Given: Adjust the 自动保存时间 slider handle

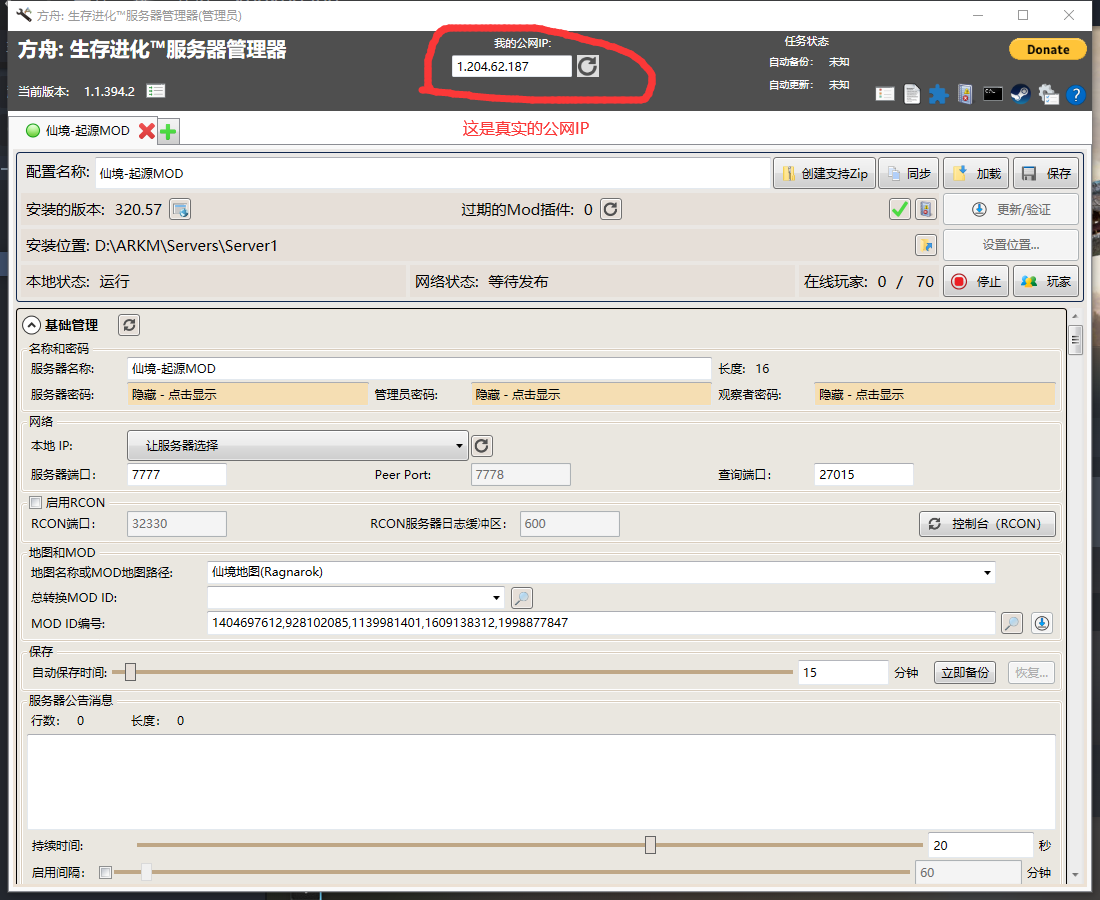Looking at the screenshot, I should 130,672.
